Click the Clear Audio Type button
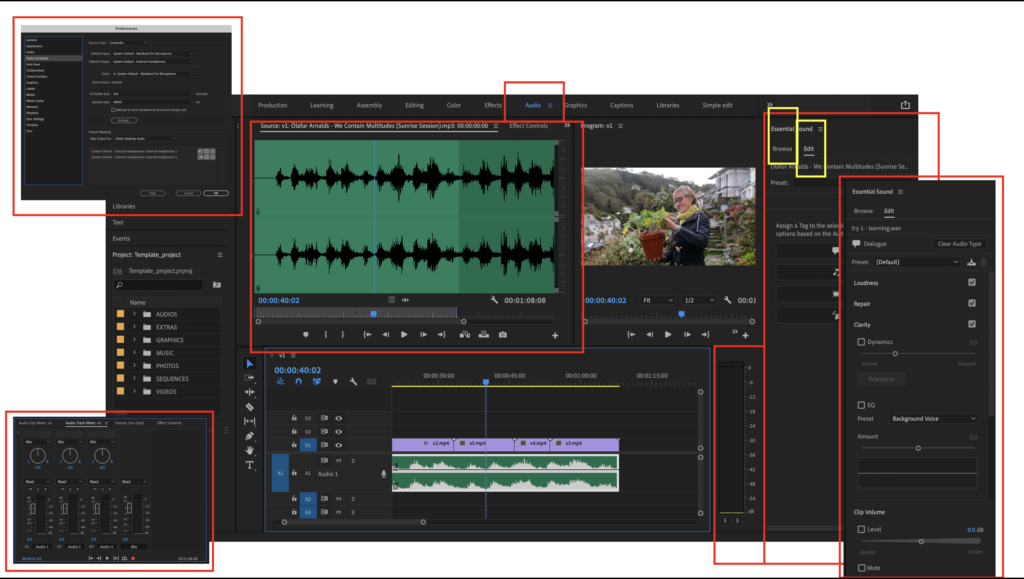The height and width of the screenshot is (579, 1024). tap(959, 244)
